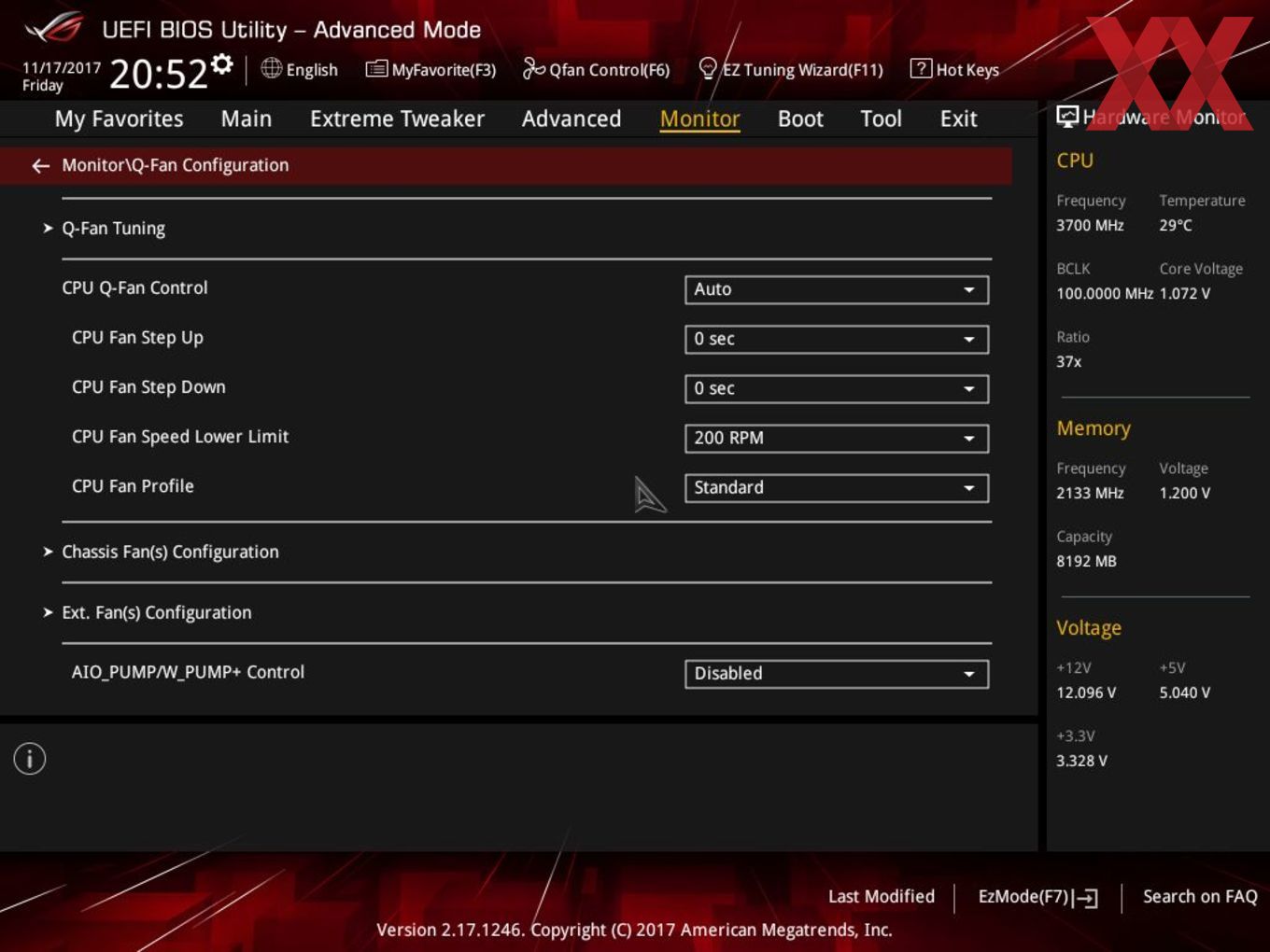Click the Monitor\Q-Fan Configuration breadcrumb
1270x952 pixels.
[x=176, y=165]
